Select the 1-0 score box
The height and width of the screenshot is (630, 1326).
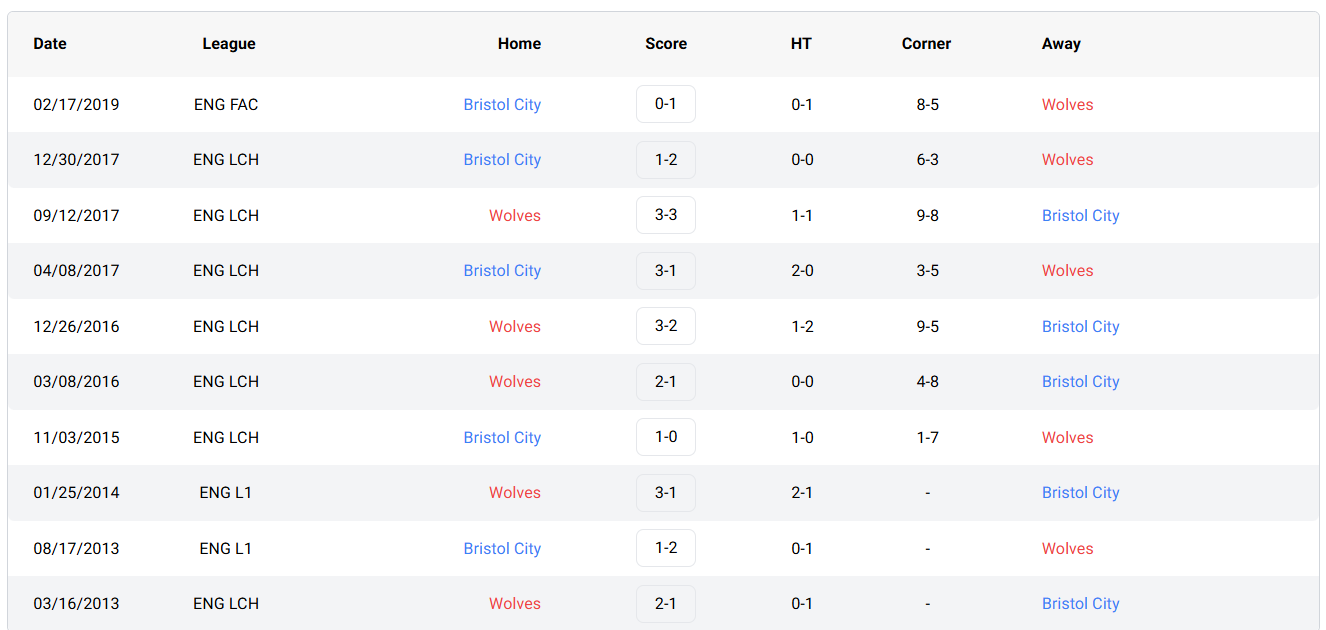(x=665, y=437)
